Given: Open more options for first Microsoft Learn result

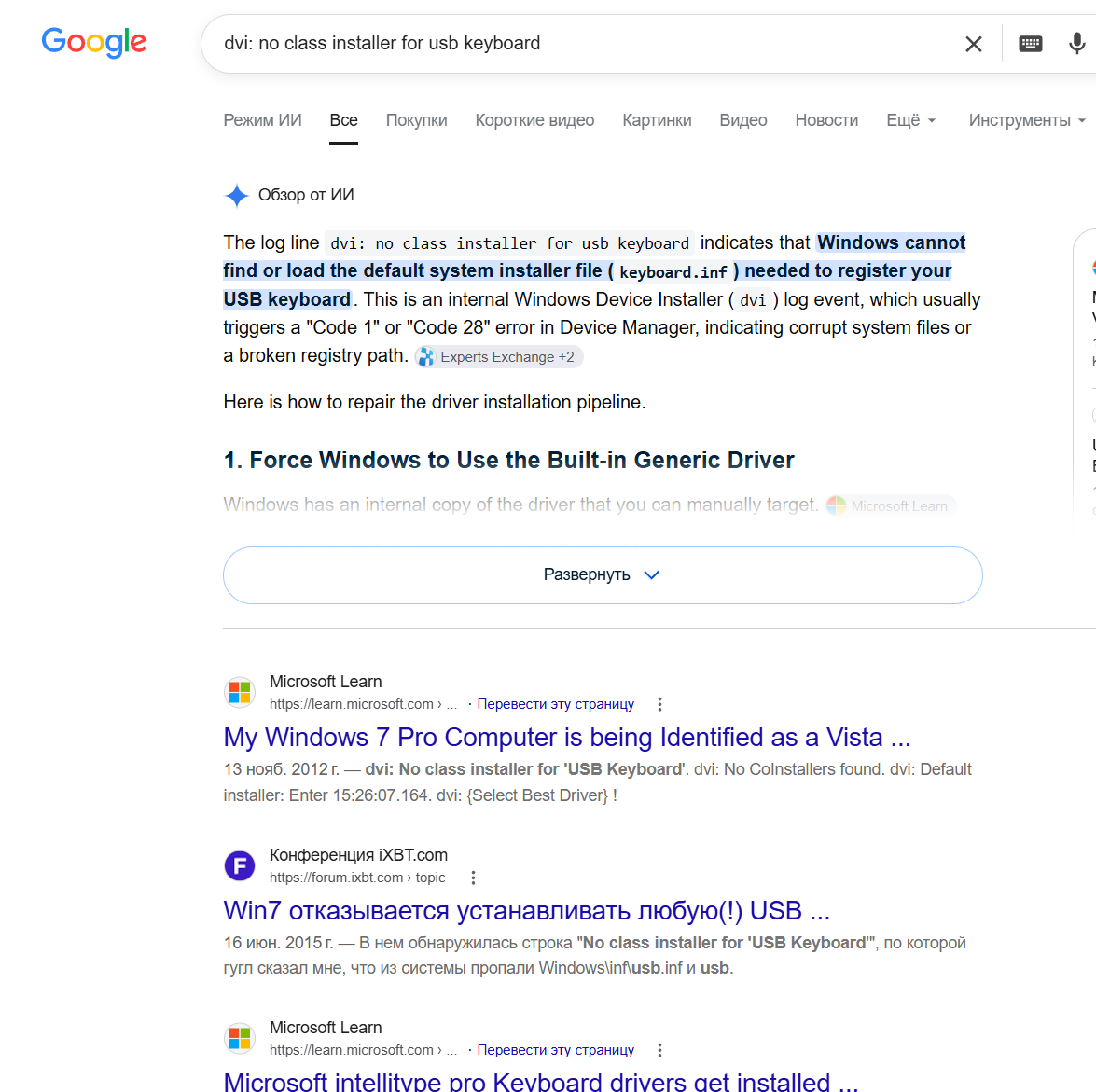Looking at the screenshot, I should [x=659, y=704].
